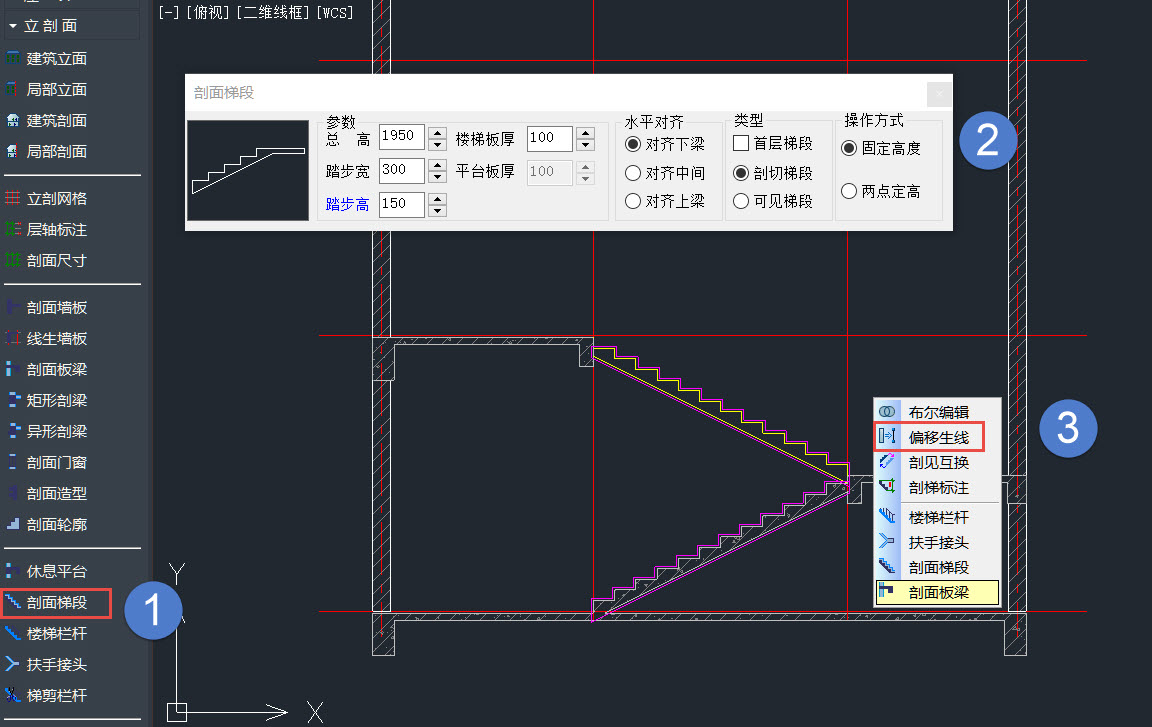The width and height of the screenshot is (1152, 727).
Task: Decrease 楼梯板厚 value with down arrow
Action: click(584, 145)
